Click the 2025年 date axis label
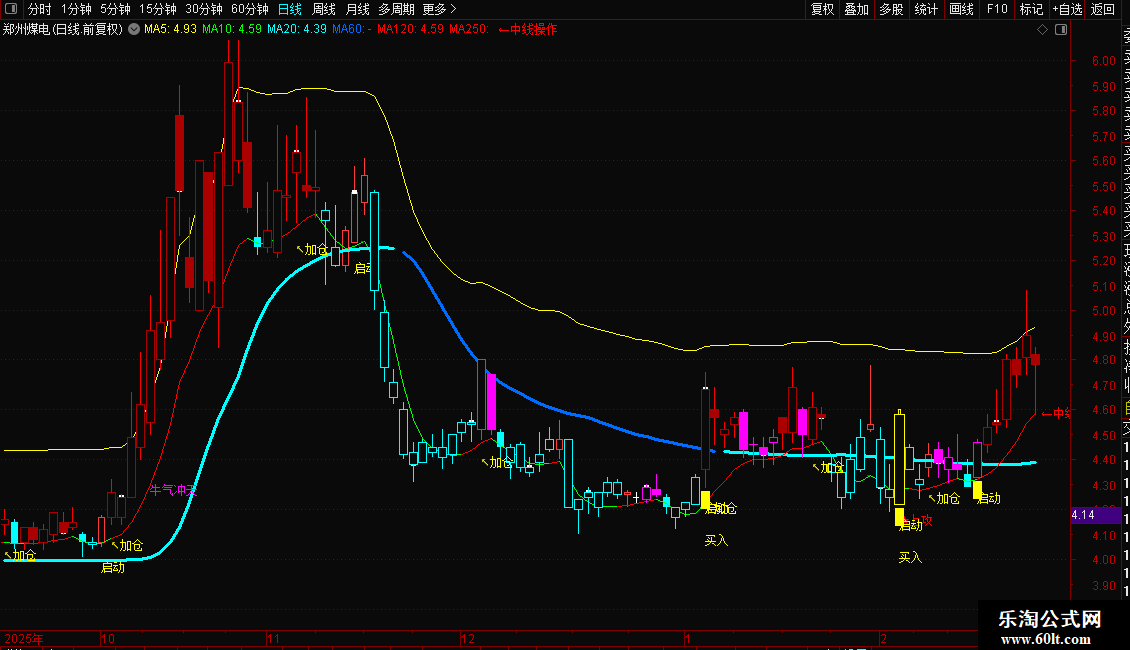 24,638
